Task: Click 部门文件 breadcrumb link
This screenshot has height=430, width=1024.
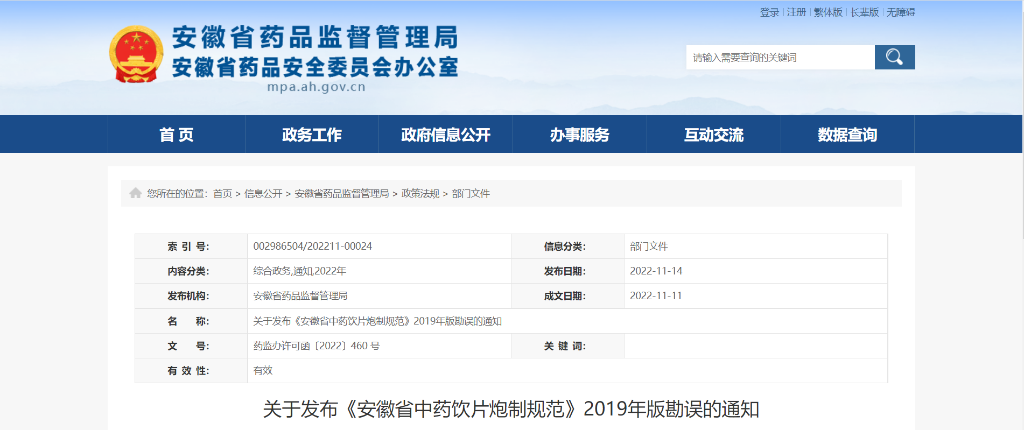Action: 471,193
